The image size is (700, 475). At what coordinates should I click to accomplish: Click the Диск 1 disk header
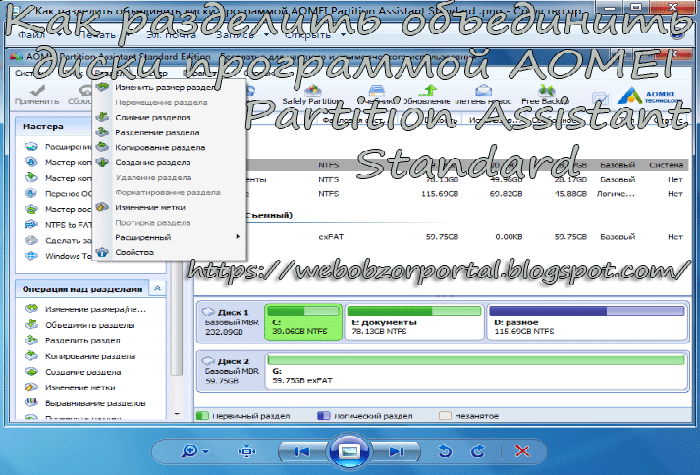click(x=231, y=322)
